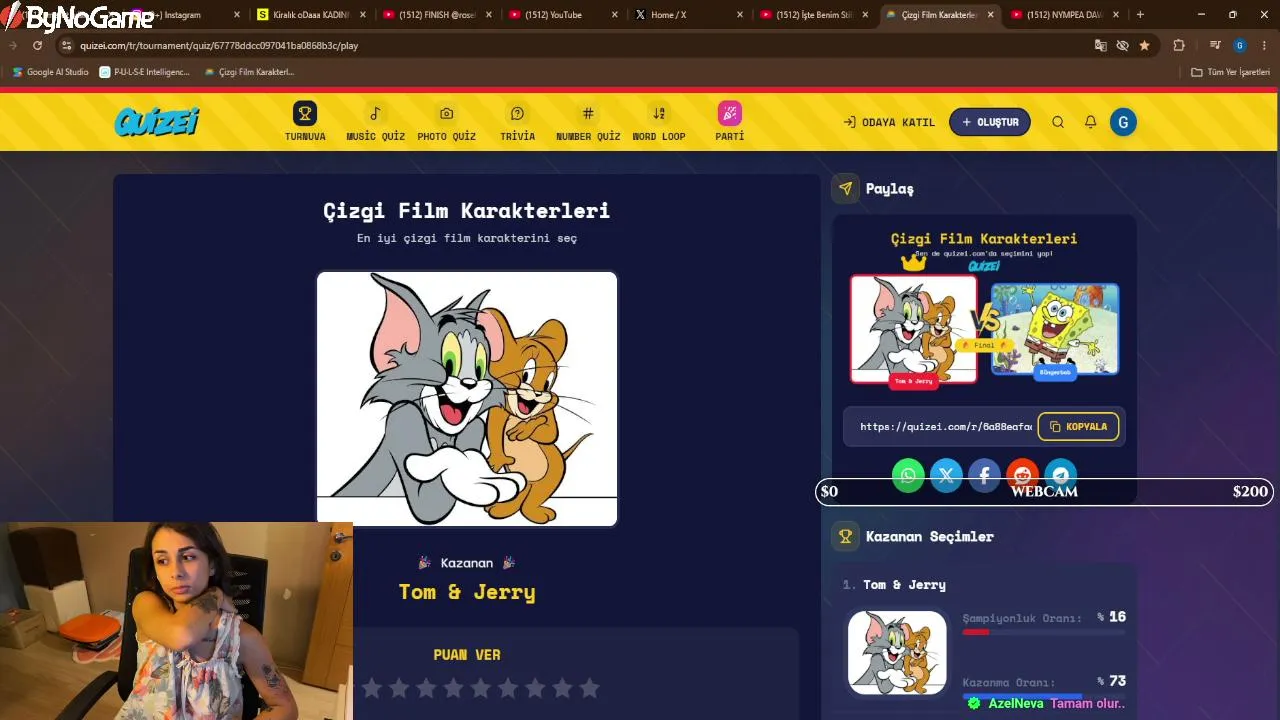Open the Tüm Yer İşaretleri bookmarks folder
Viewport: 1280px width, 720px height.
coord(1230,72)
